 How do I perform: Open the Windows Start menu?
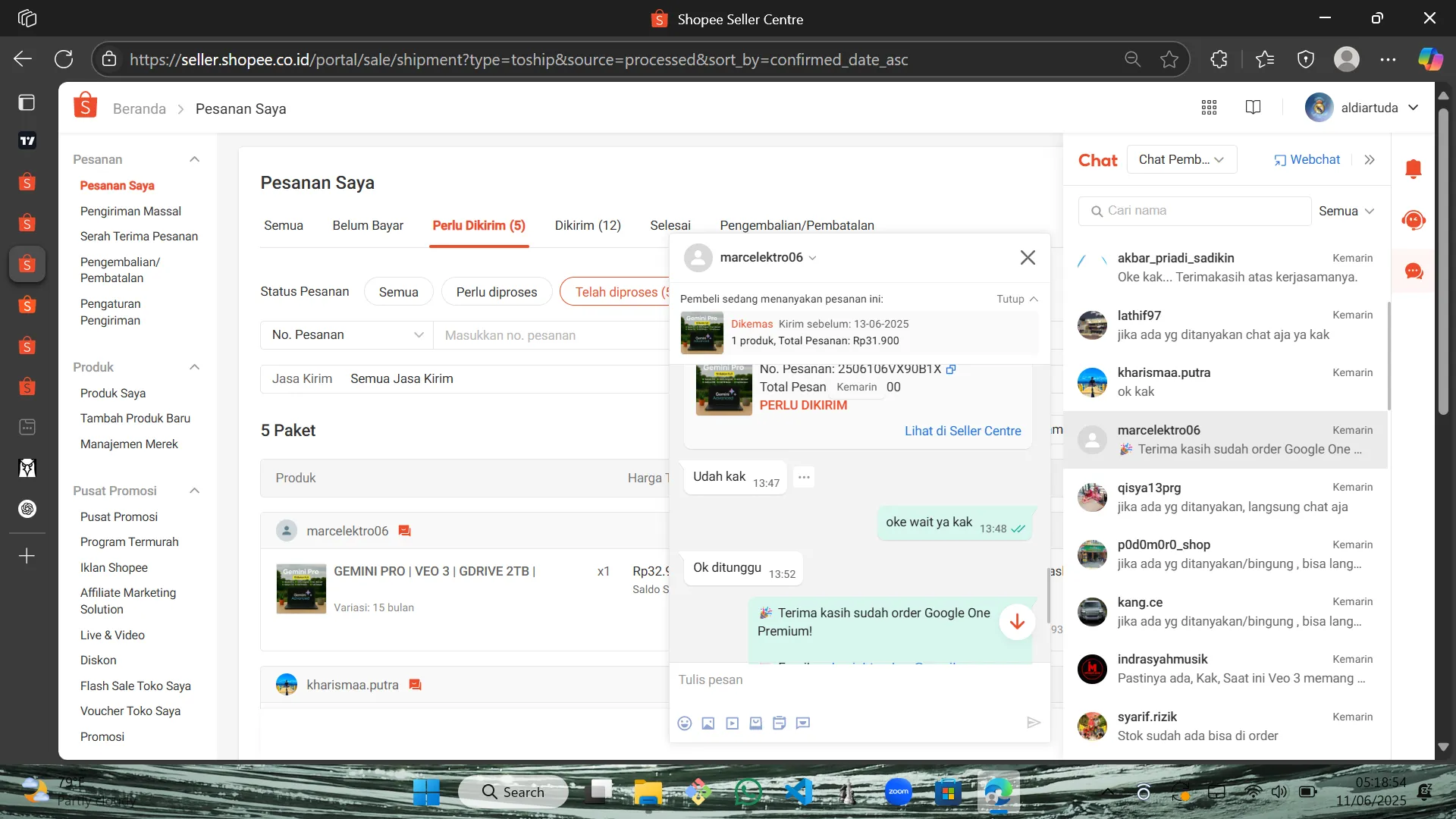pyautogui.click(x=426, y=792)
